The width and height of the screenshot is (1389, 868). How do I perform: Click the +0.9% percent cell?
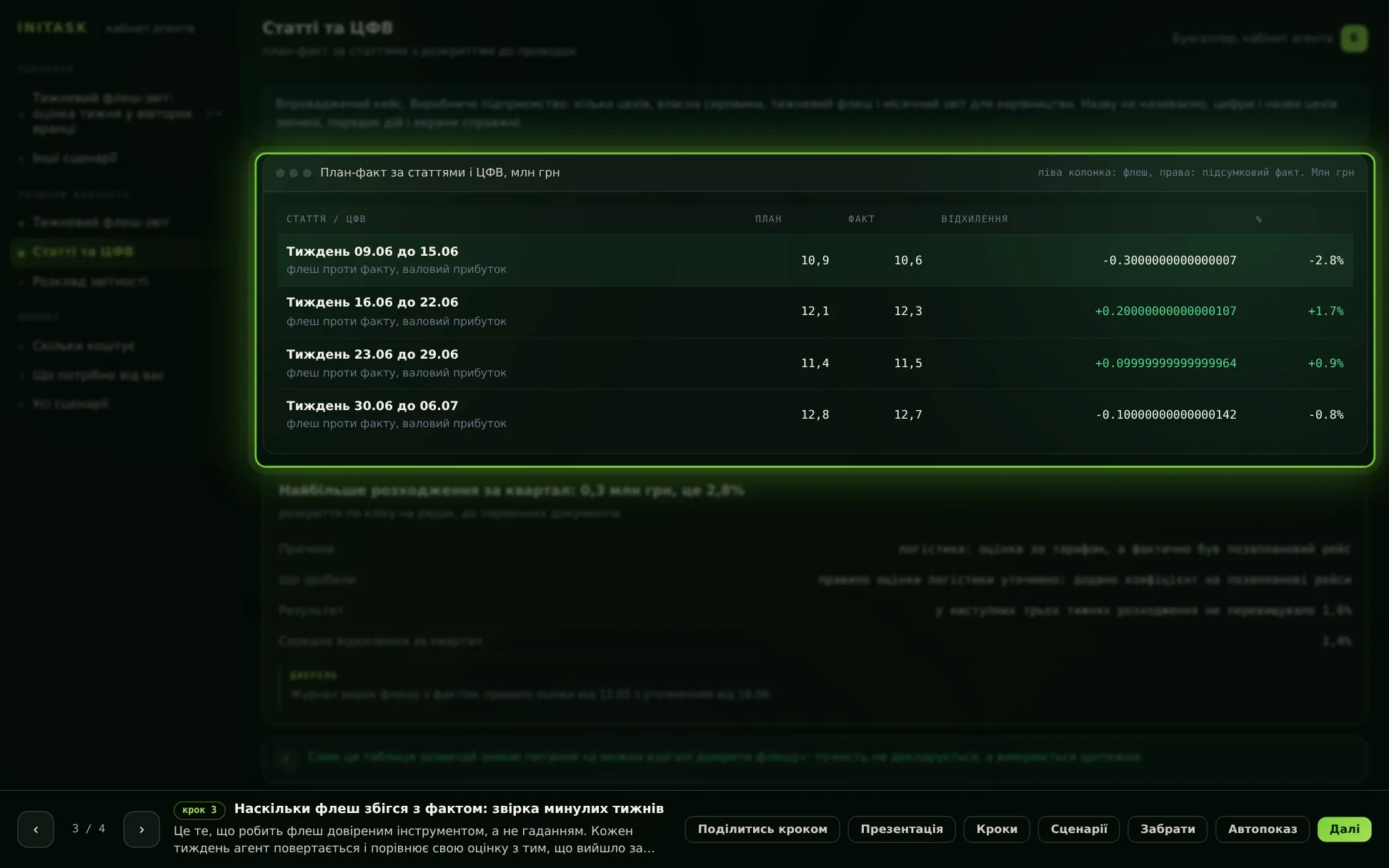[1326, 364]
